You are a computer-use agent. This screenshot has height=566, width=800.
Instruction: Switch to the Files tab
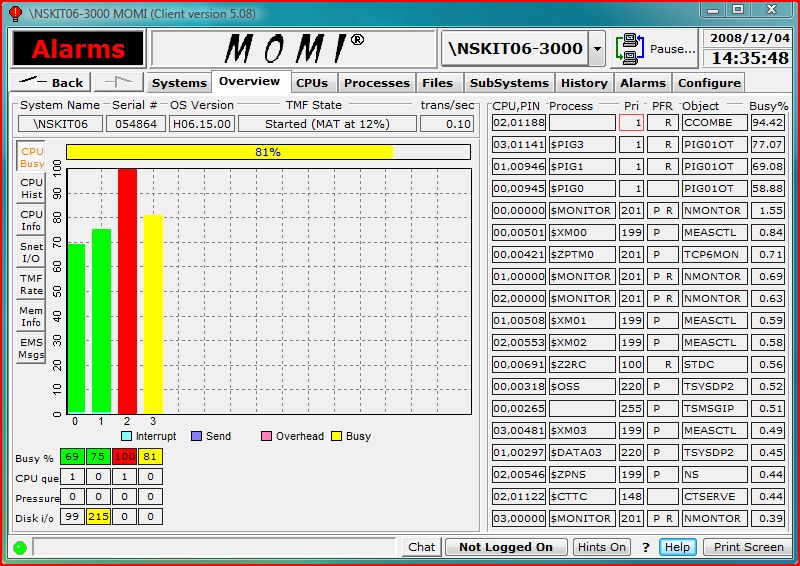438,83
